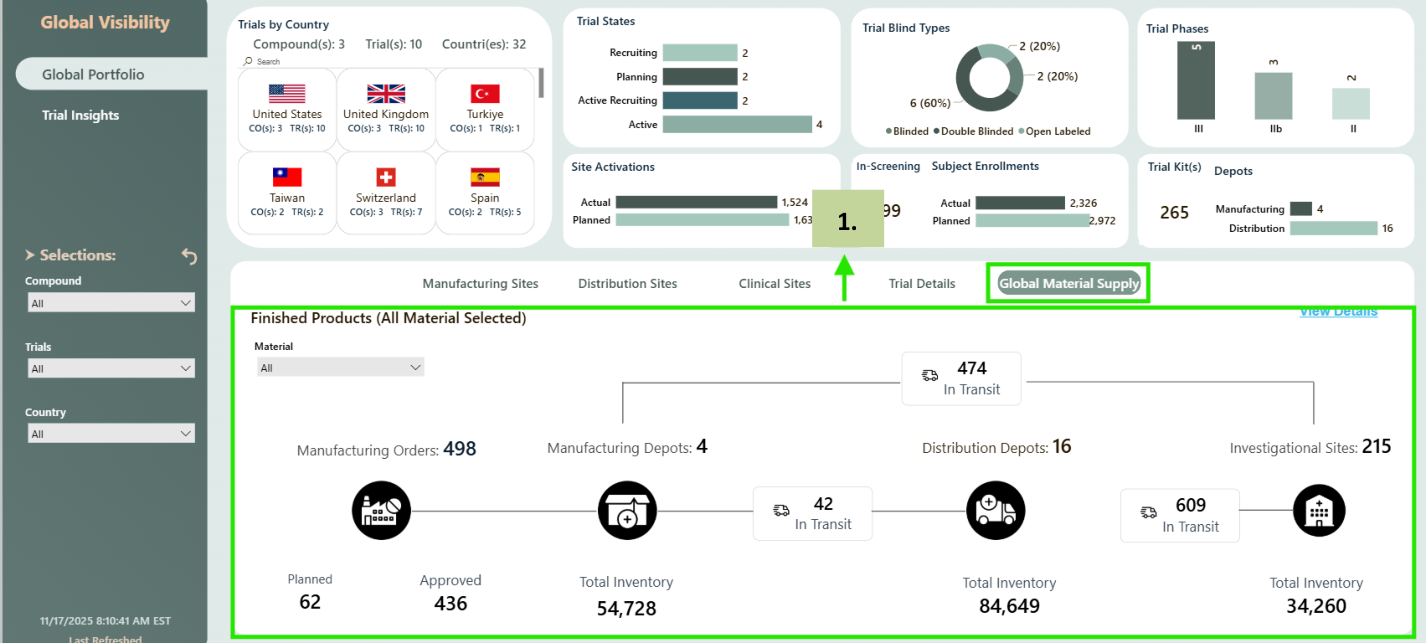
Task: Select the United Kingdom flag tile
Action: tap(386, 108)
